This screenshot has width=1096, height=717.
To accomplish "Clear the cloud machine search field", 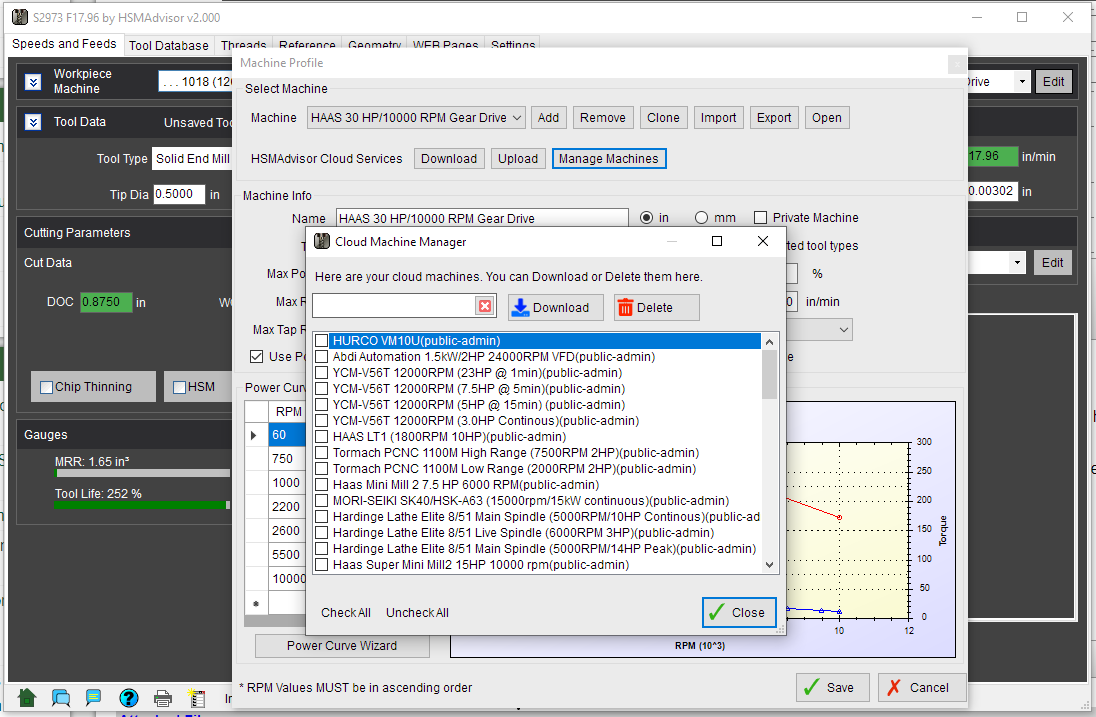I will [x=485, y=306].
